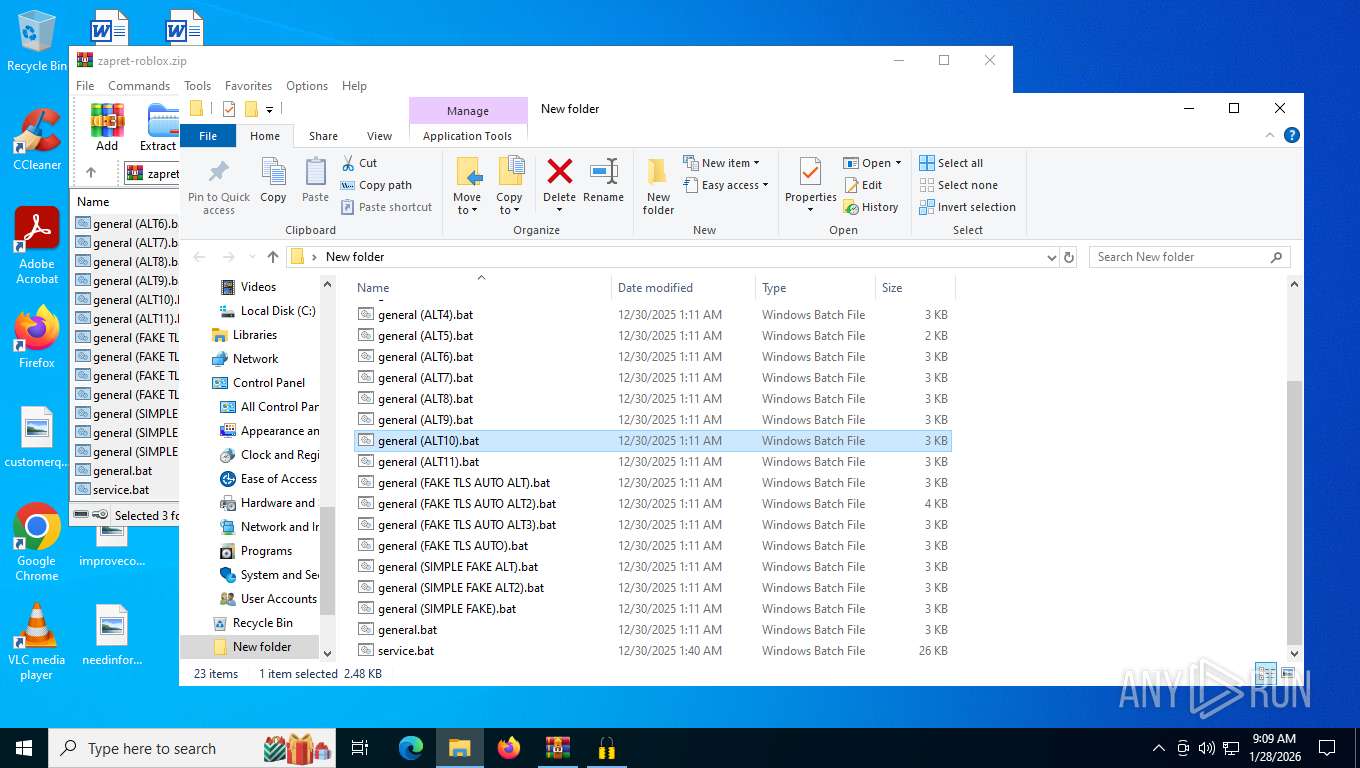
Task: Open Firefox from the taskbar
Action: [x=509, y=748]
